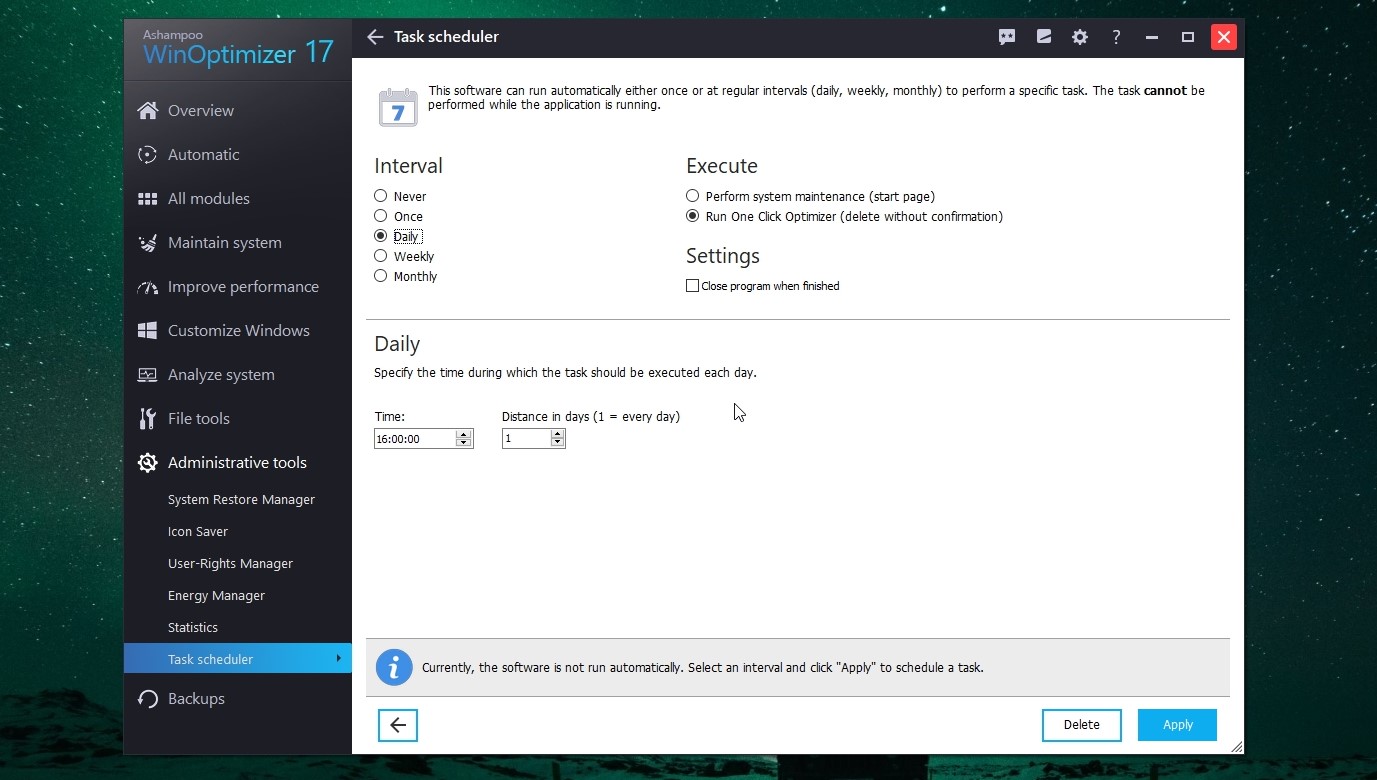Screen dimensions: 1377x780
Task: Click the "Task scheduler" title text
Action: tap(446, 37)
